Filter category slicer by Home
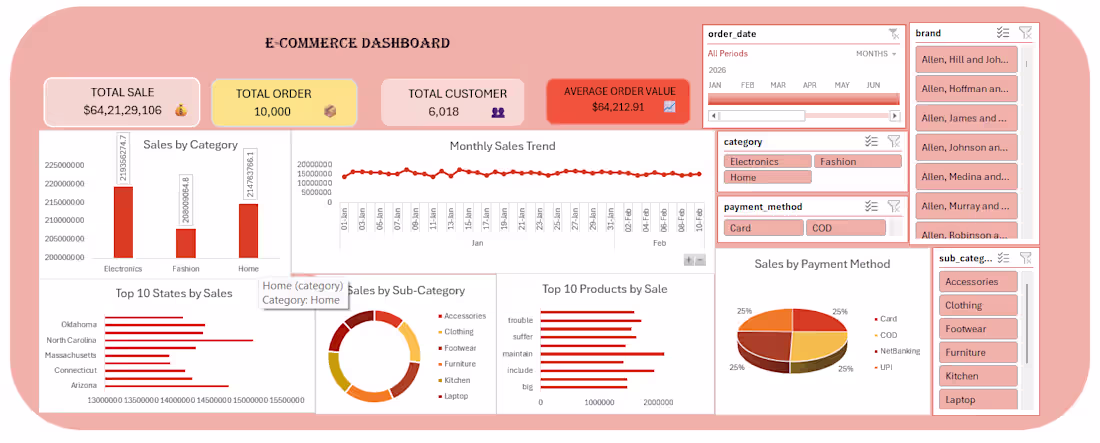Viewport: 1100px width, 443px height. (x=767, y=178)
